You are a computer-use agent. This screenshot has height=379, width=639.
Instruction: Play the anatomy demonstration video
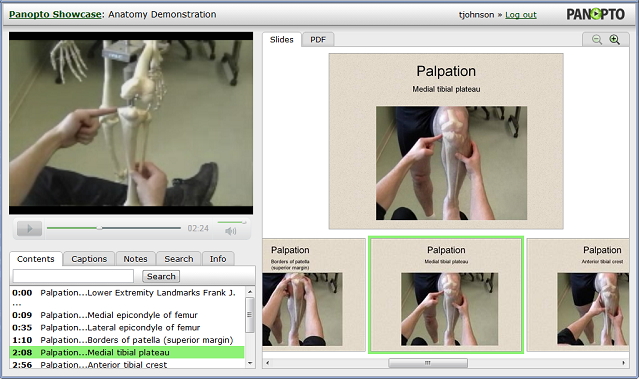click(x=29, y=229)
